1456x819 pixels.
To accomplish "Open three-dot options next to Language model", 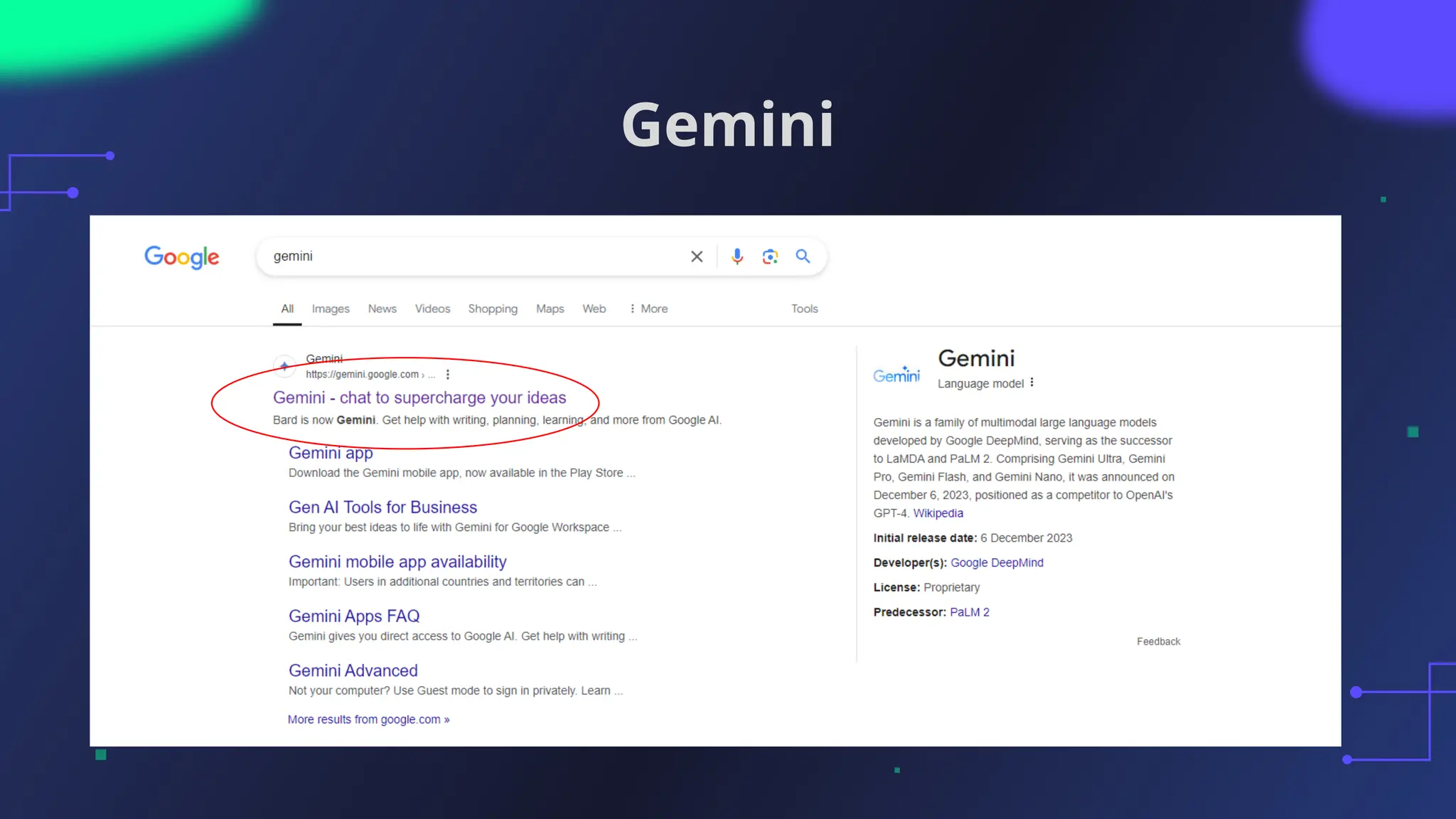I will pos(1032,382).
